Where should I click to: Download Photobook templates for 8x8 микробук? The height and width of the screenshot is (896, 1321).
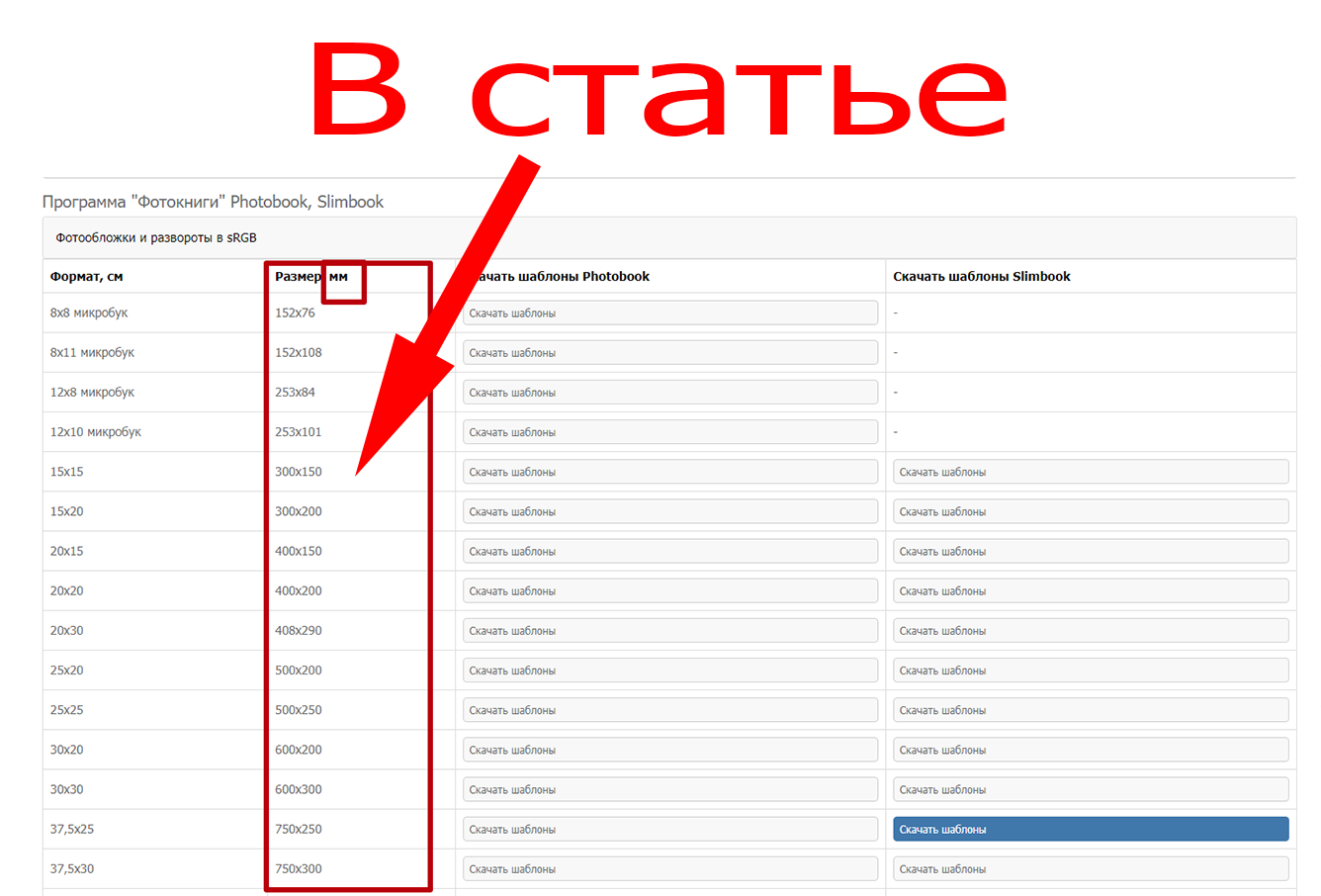pos(669,313)
